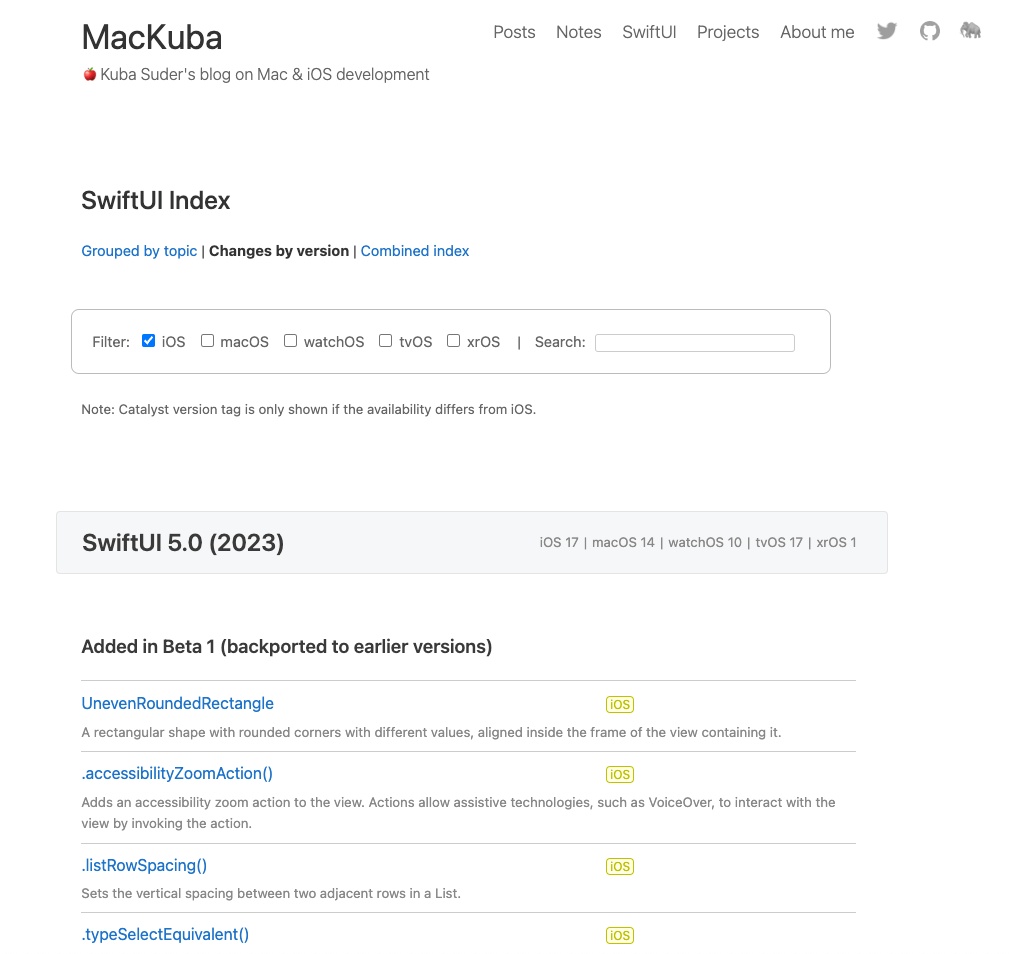The image size is (1014, 954).
Task: Enable the tvOS filter
Action: point(385,340)
